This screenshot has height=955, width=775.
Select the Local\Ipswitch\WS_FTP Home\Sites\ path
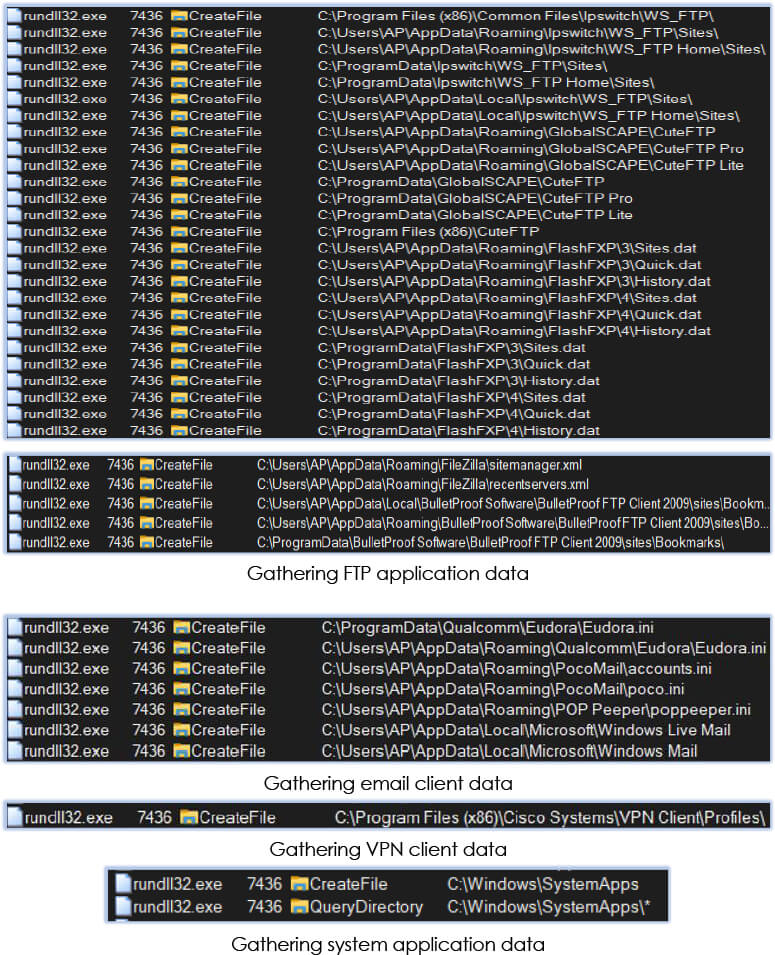tap(528, 116)
